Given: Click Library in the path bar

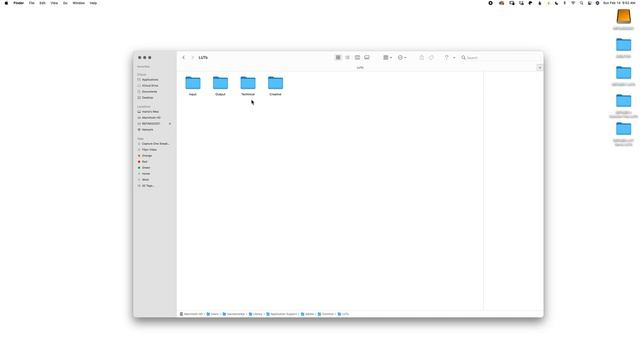Looking at the screenshot, I should (256, 314).
